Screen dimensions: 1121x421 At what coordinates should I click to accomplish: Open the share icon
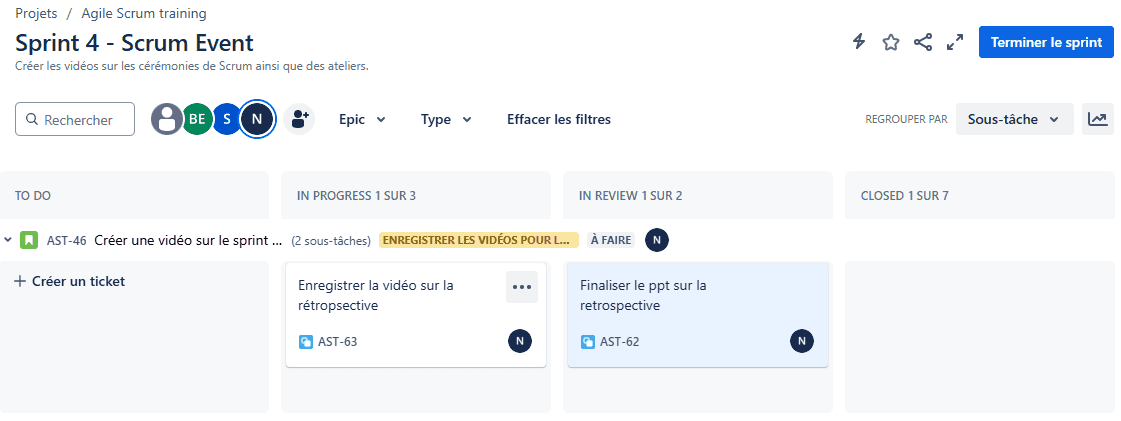[x=923, y=42]
